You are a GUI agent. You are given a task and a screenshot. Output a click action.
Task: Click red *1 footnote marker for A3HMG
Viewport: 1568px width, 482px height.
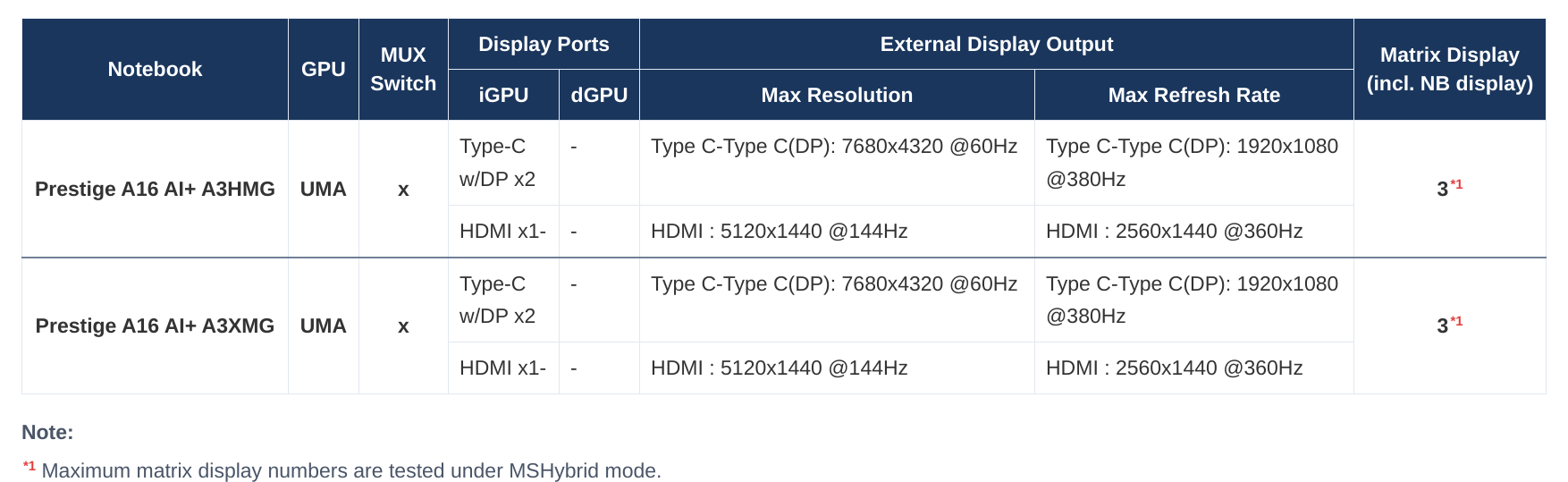click(1456, 184)
